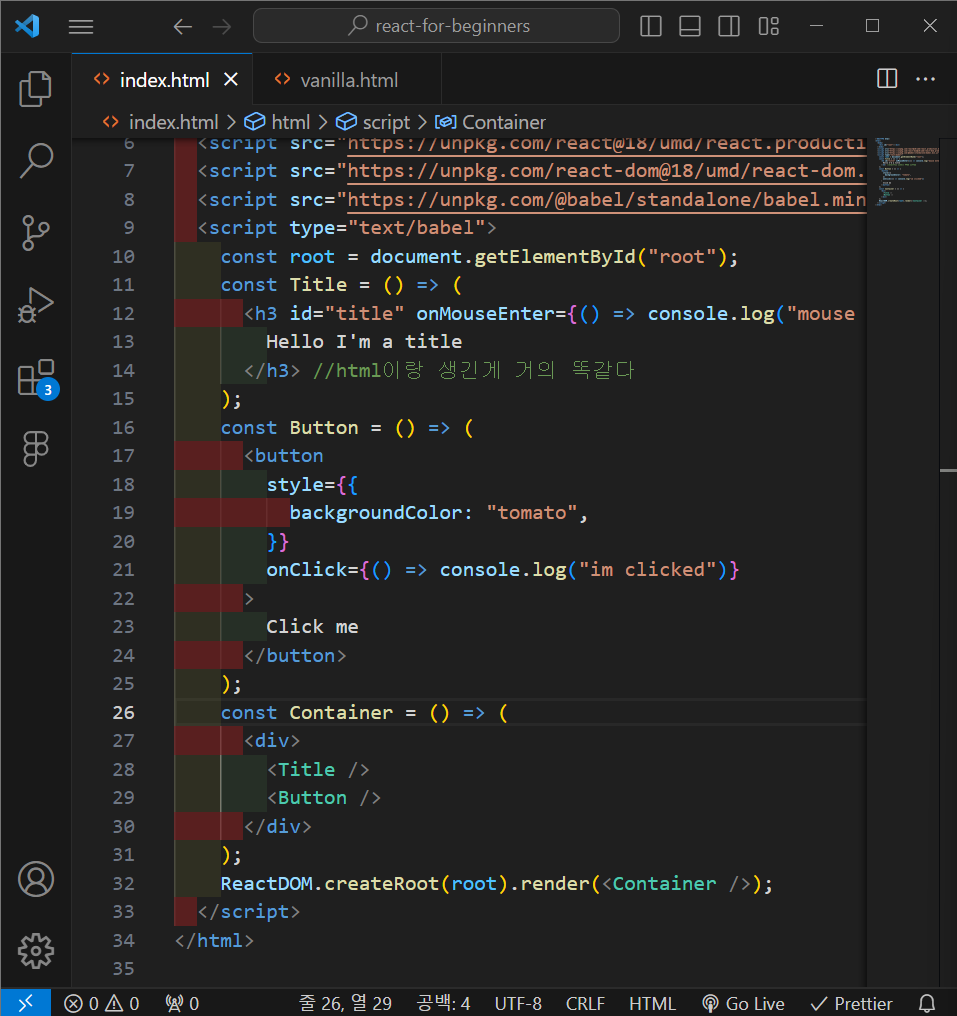Toggle the secondary side bar layout button

click(729, 27)
